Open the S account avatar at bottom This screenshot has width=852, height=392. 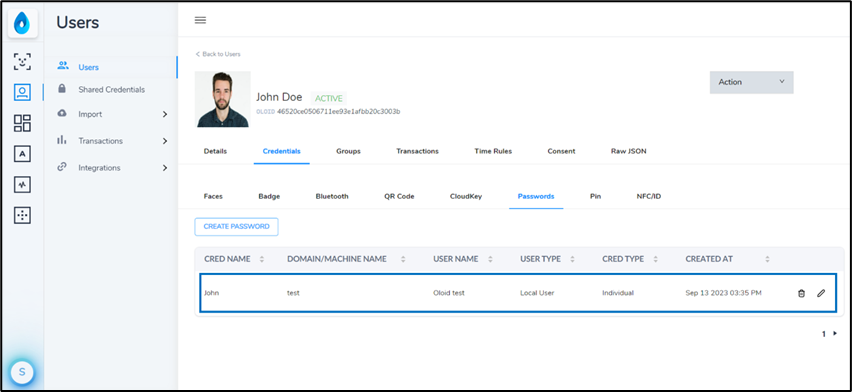pos(22,372)
